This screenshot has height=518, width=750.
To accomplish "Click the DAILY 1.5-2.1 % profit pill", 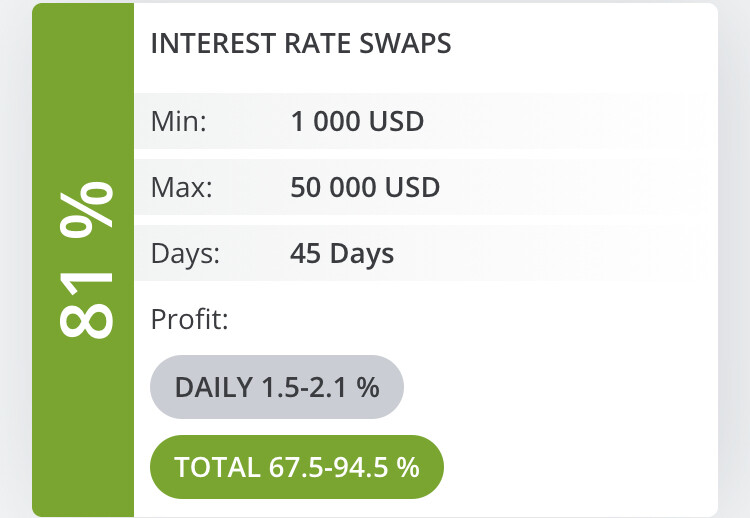I will pos(277,387).
